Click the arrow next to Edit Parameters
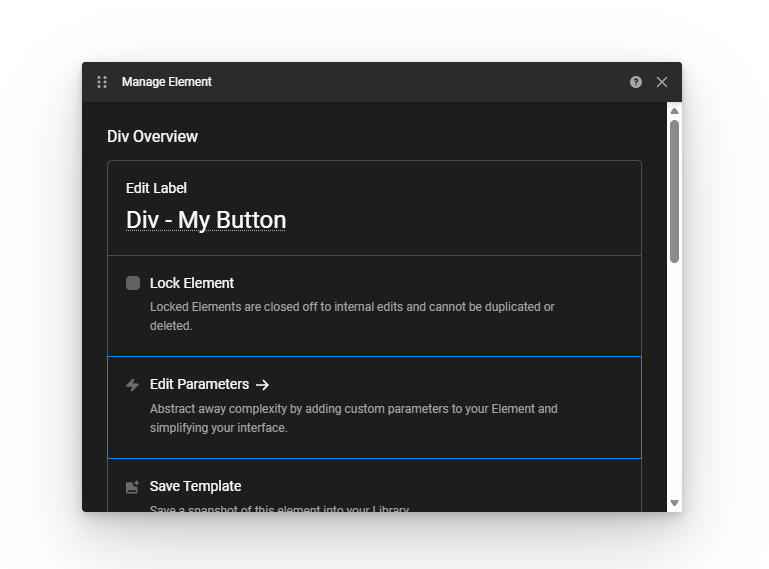769x569 pixels. click(263, 385)
